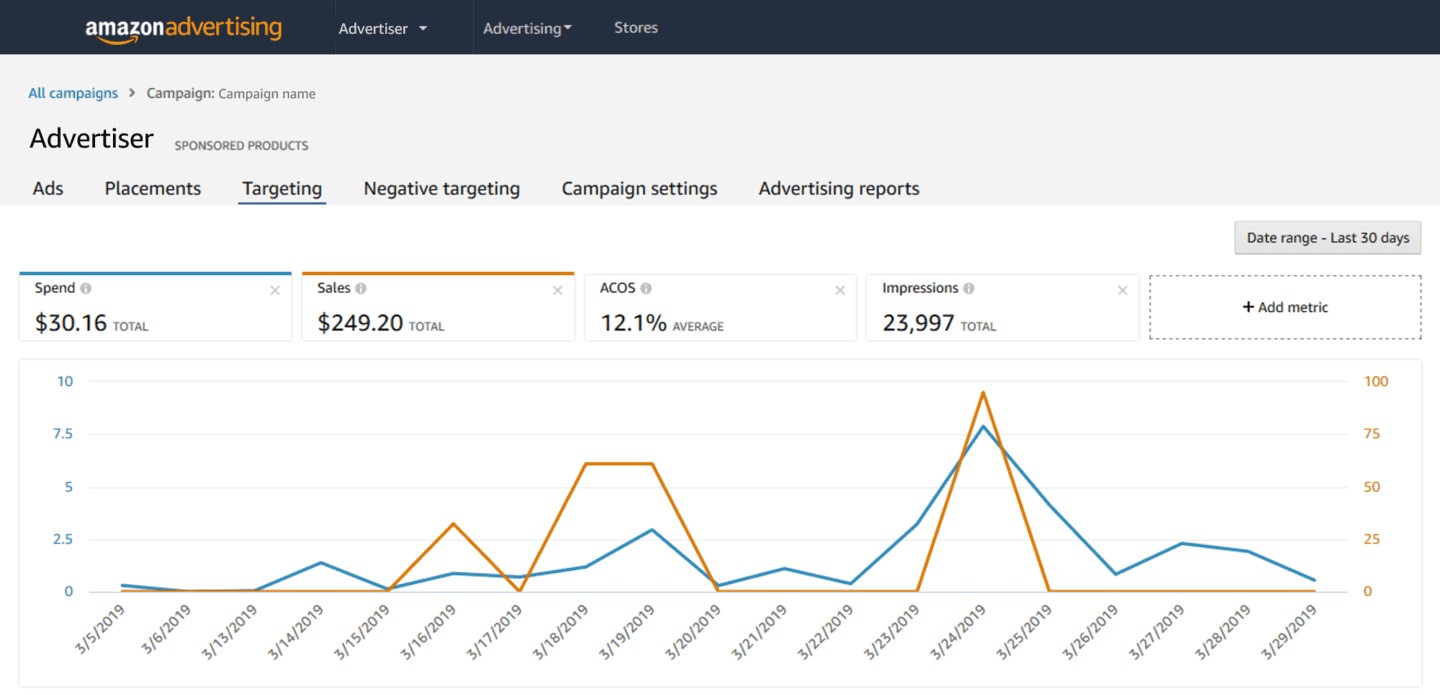Screen dimensions: 1440x695
Task: Click the info icon beside Impressions
Action: pos(969,288)
